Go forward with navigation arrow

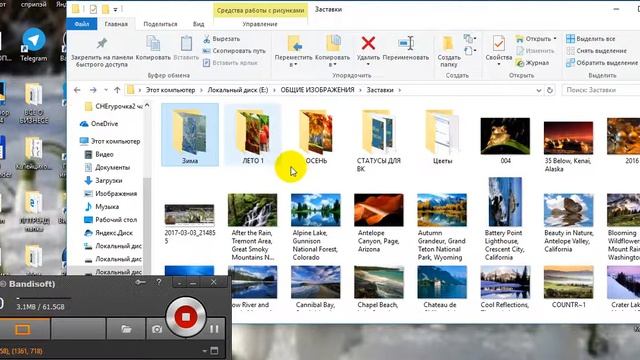click(93, 90)
